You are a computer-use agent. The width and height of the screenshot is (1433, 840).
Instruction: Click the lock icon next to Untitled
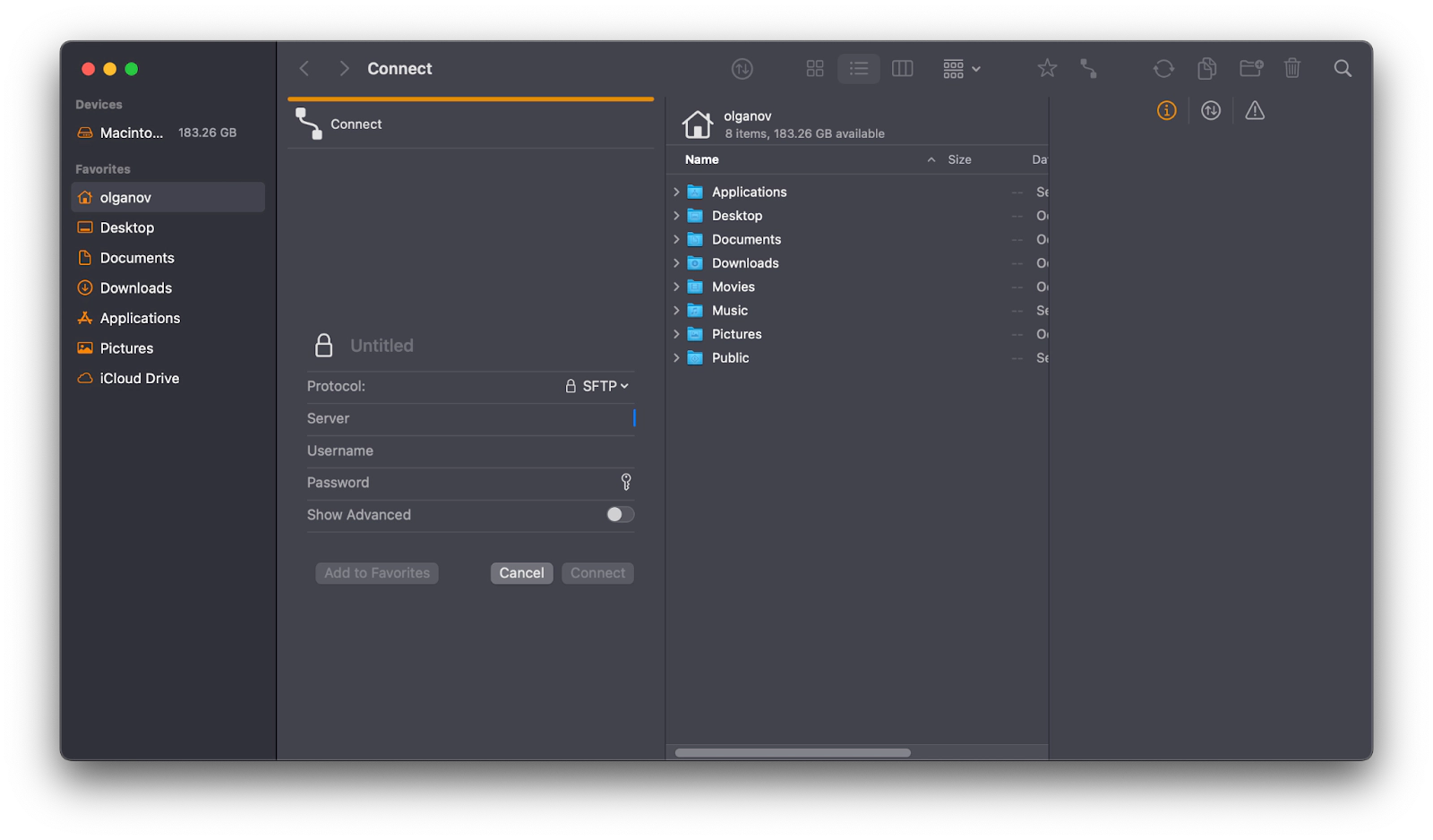[x=324, y=346]
